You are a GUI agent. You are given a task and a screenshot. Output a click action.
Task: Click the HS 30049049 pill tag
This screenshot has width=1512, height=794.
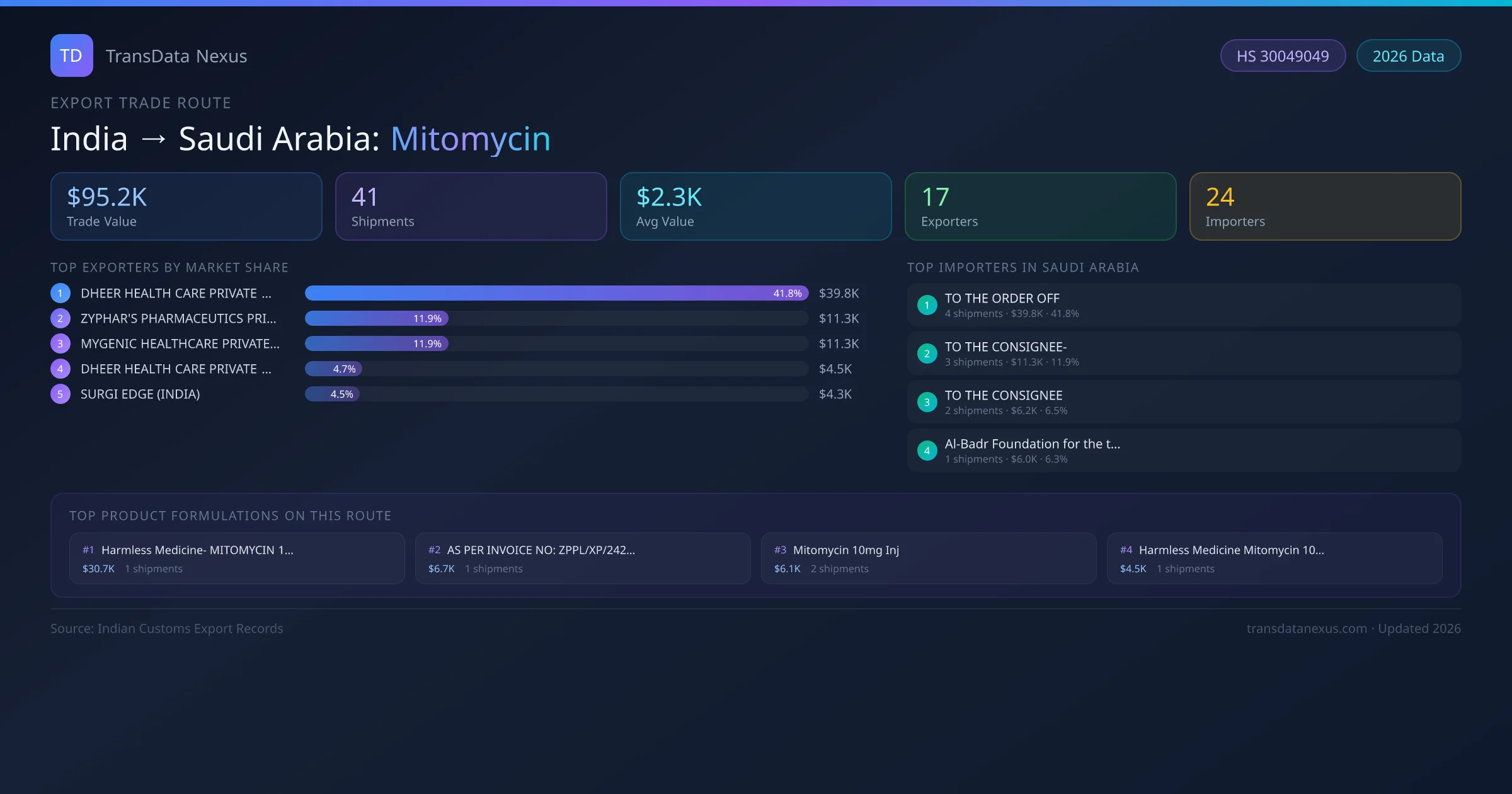coord(1282,56)
